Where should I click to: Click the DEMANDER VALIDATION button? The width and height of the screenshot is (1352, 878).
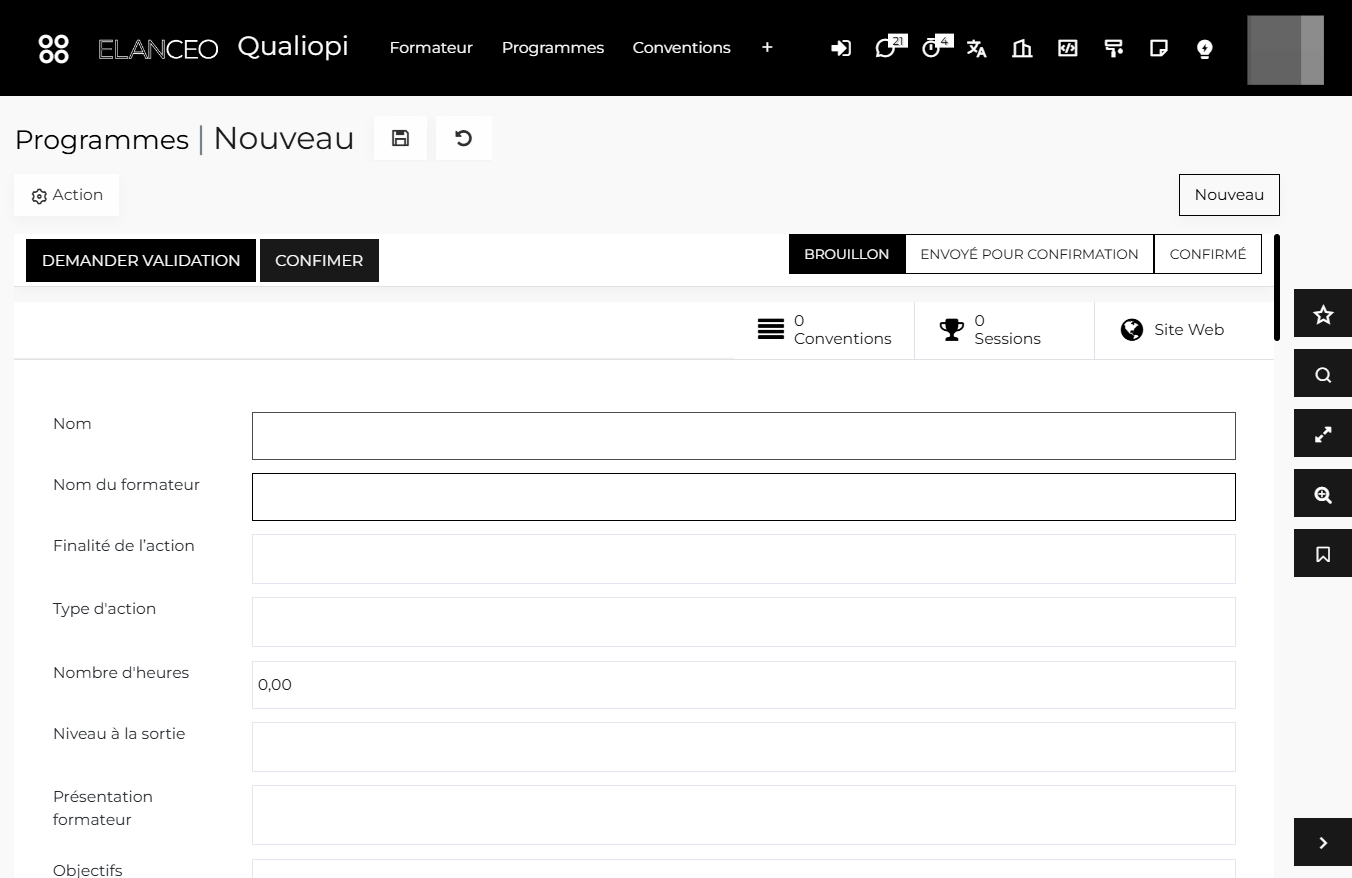click(141, 260)
